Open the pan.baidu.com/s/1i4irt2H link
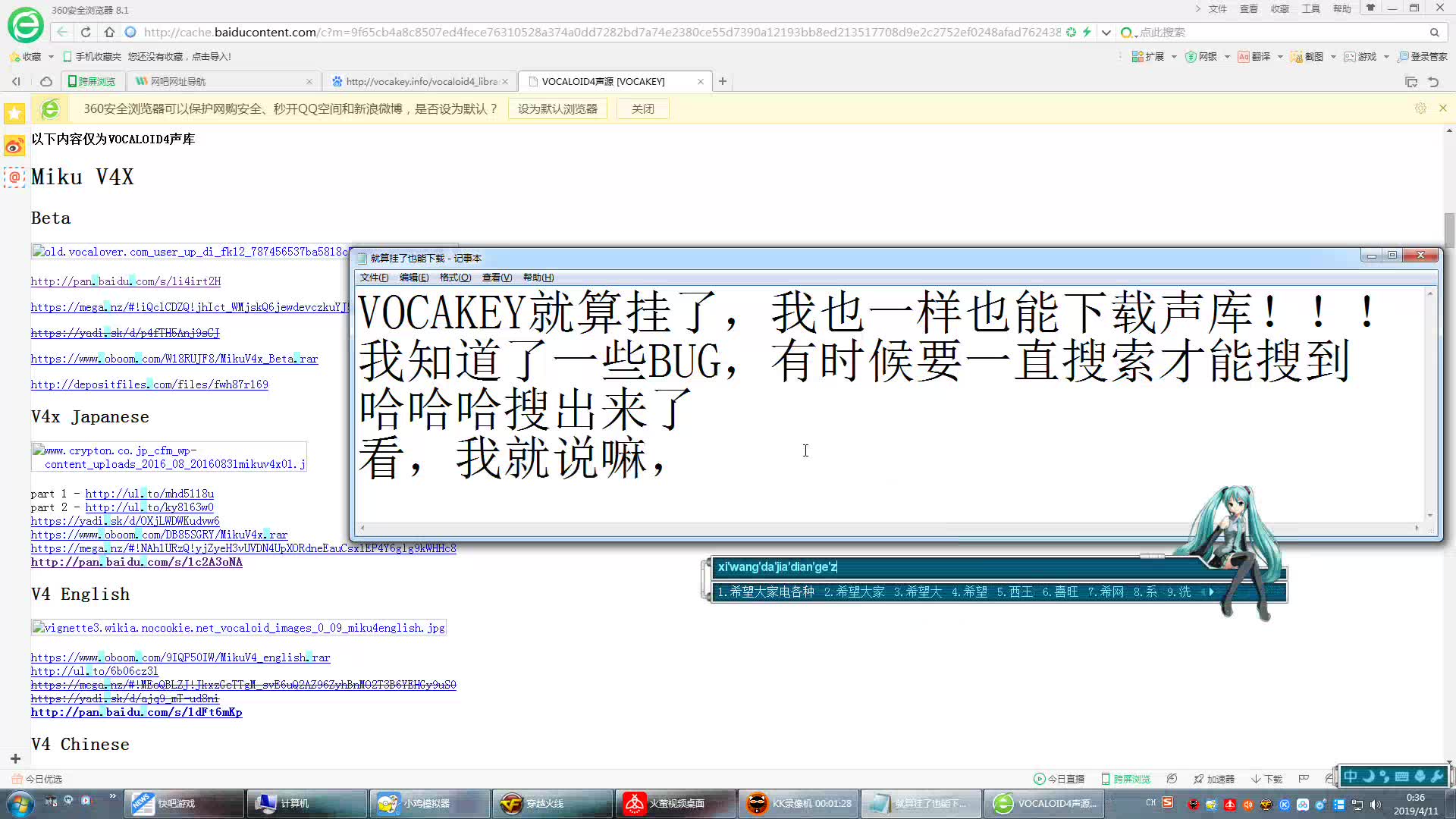Screen dimensions: 1456x819 tap(126, 281)
